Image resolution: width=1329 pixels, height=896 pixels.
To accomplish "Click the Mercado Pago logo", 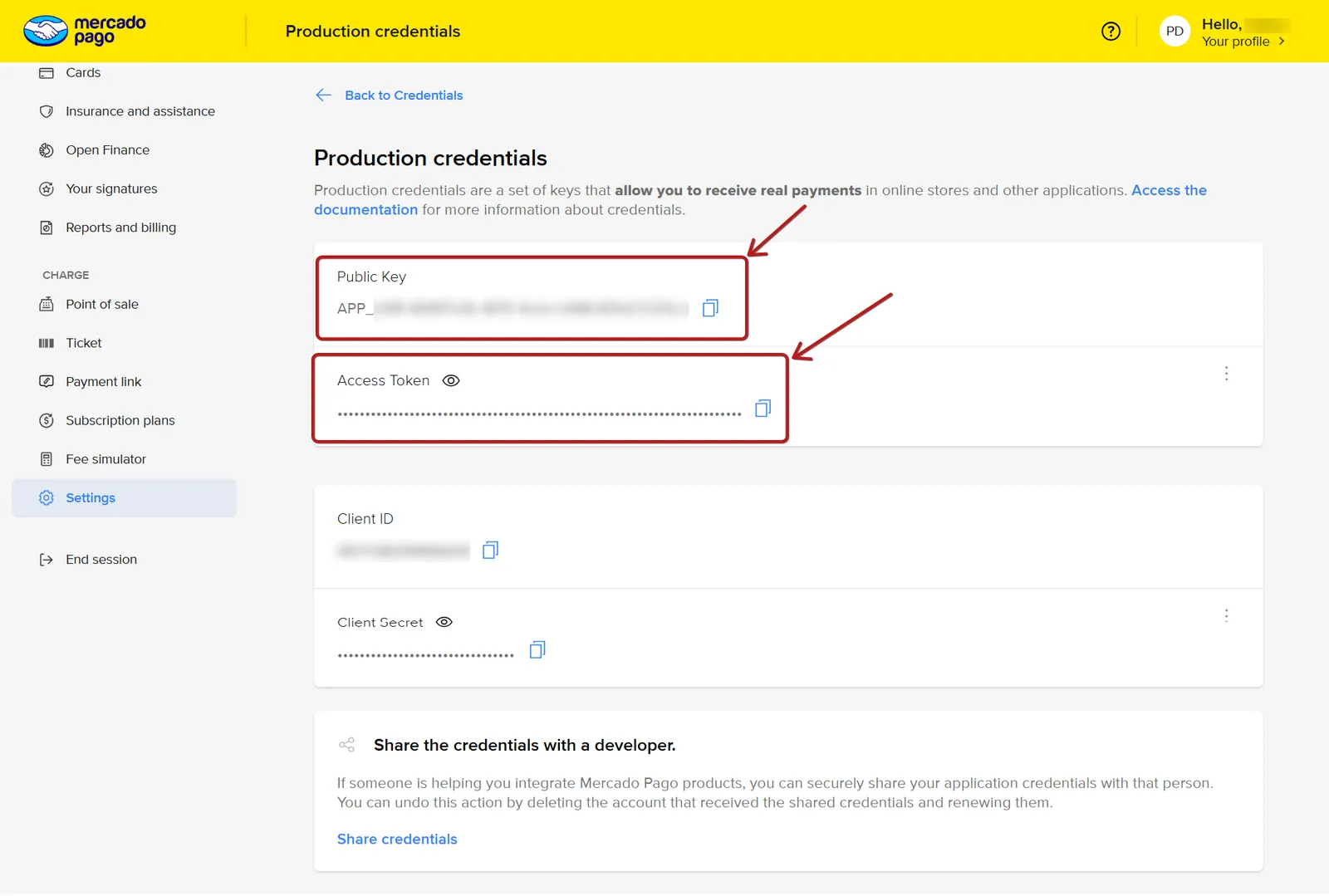I will tap(85, 31).
